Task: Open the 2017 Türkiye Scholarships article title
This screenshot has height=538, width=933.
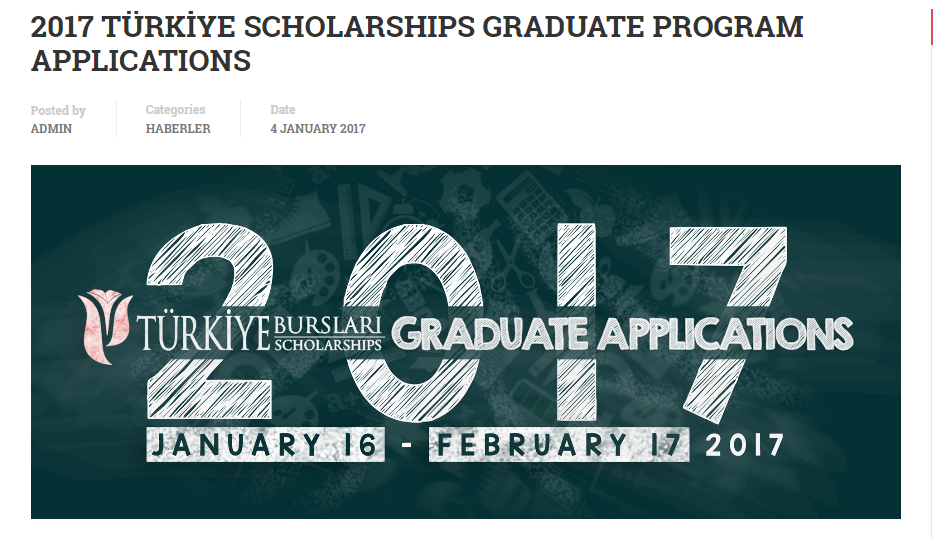Action: pyautogui.click(x=417, y=43)
